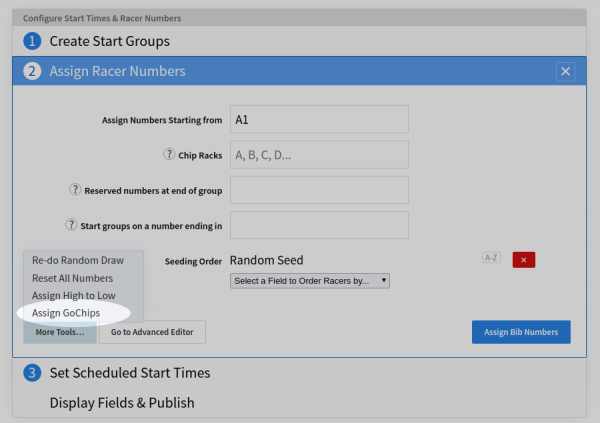Select Assign GoChips menu option
600x423 pixels.
pyautogui.click(x=66, y=313)
